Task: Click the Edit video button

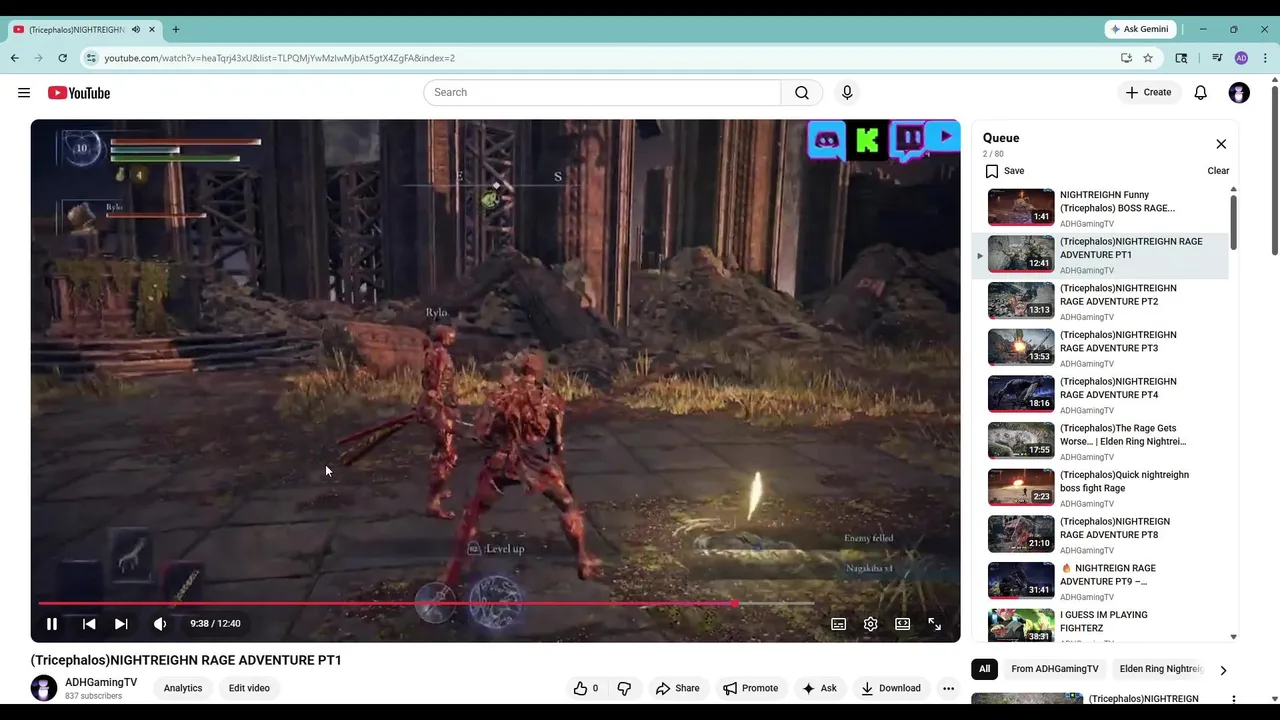Action: pos(249,688)
